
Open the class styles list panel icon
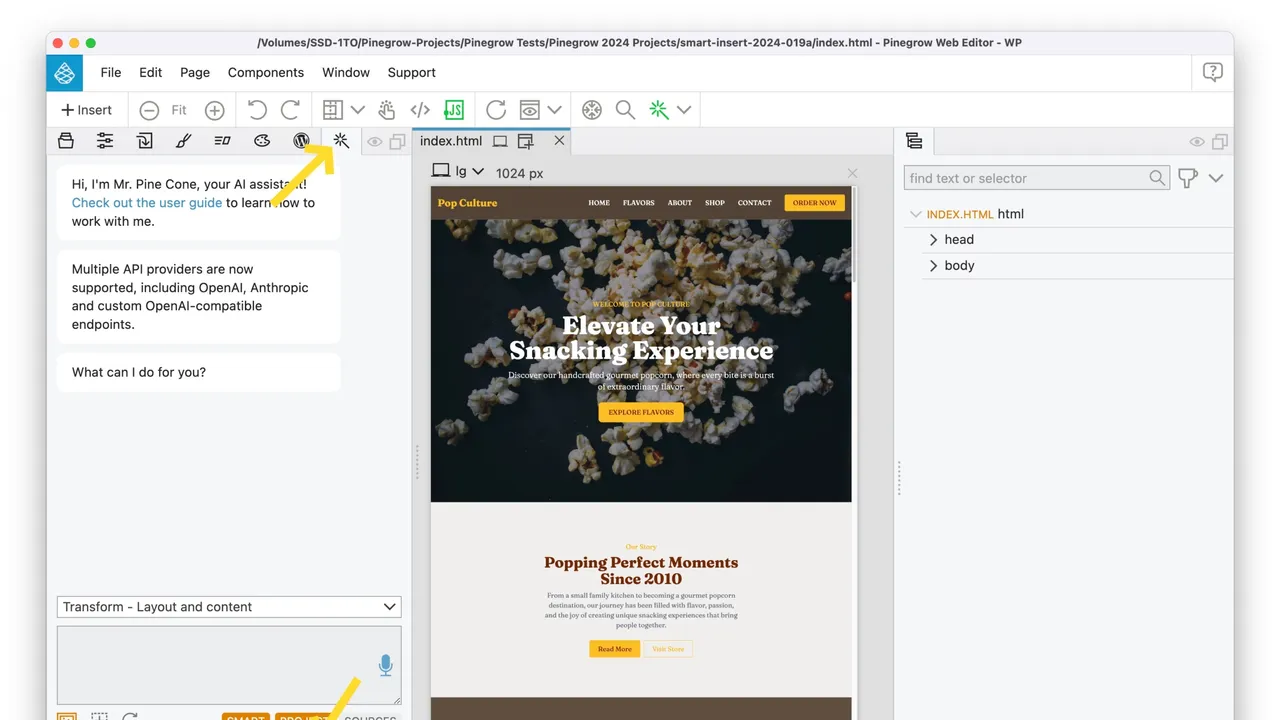tap(222, 141)
